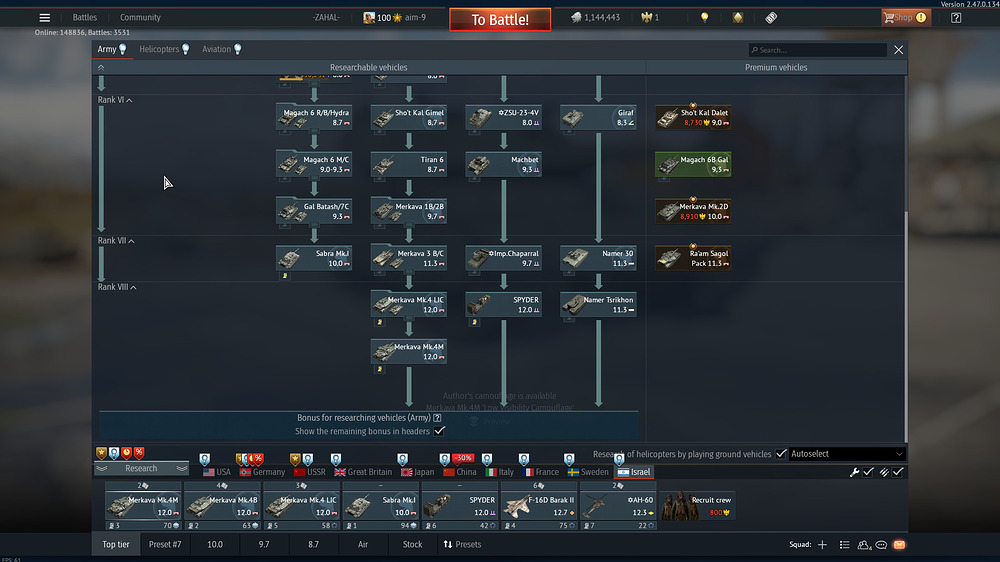The image size is (1000, 562).
Task: Select Sho't Kal Gimel vehicle
Action: [409, 117]
